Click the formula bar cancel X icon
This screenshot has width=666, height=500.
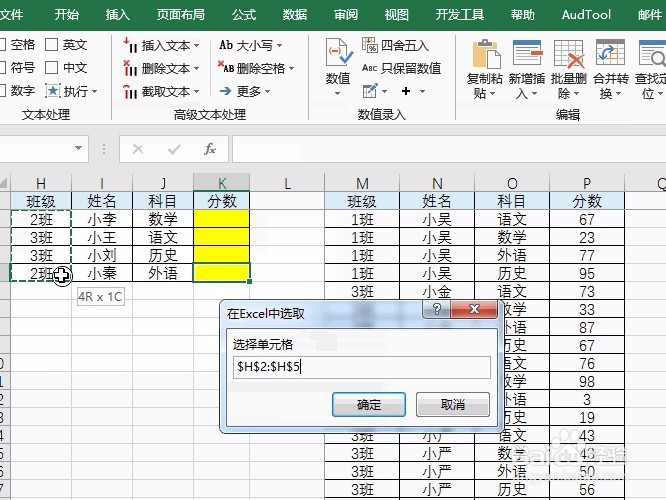tap(138, 149)
